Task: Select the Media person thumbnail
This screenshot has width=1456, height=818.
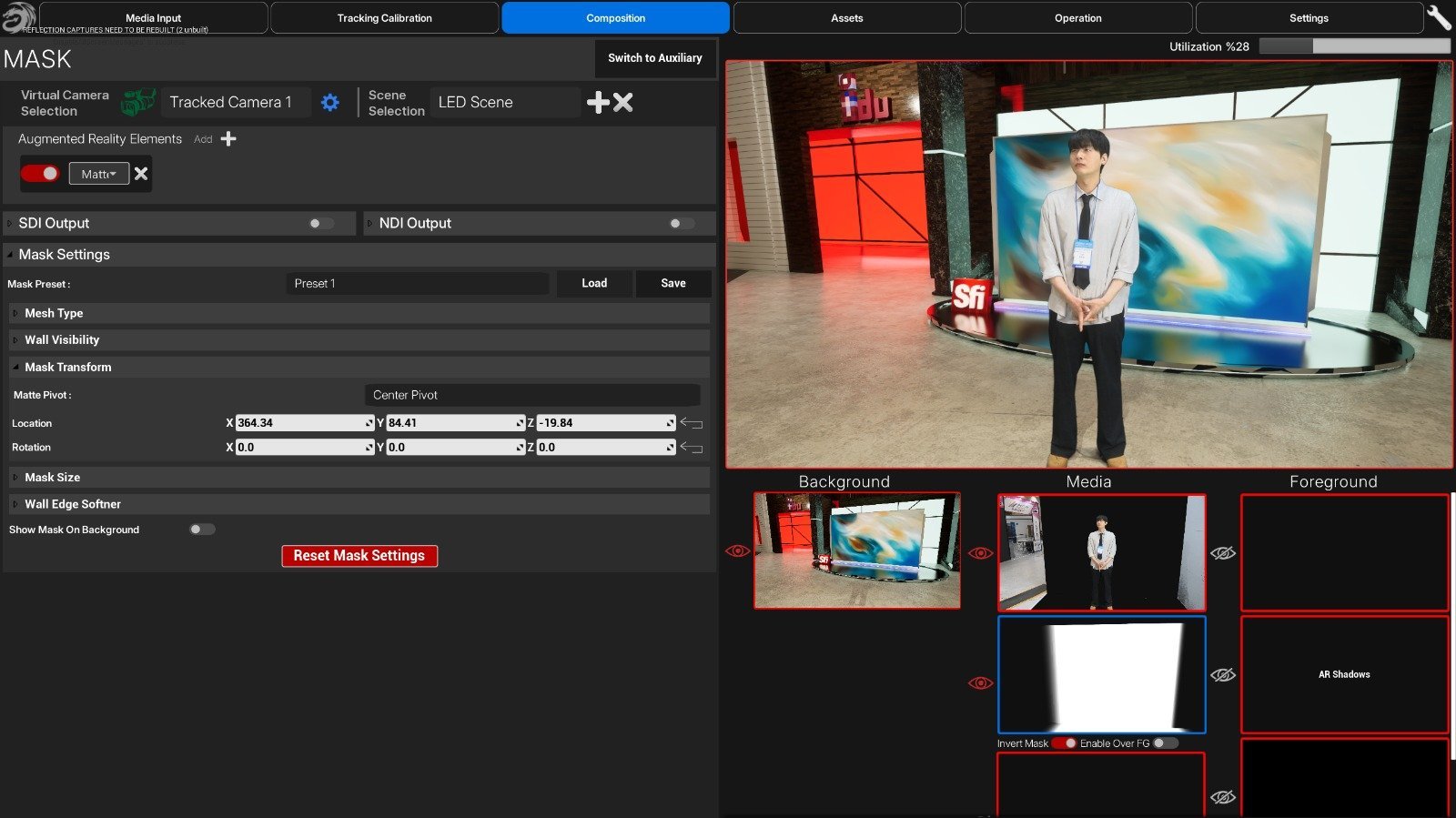Action: 1102,552
